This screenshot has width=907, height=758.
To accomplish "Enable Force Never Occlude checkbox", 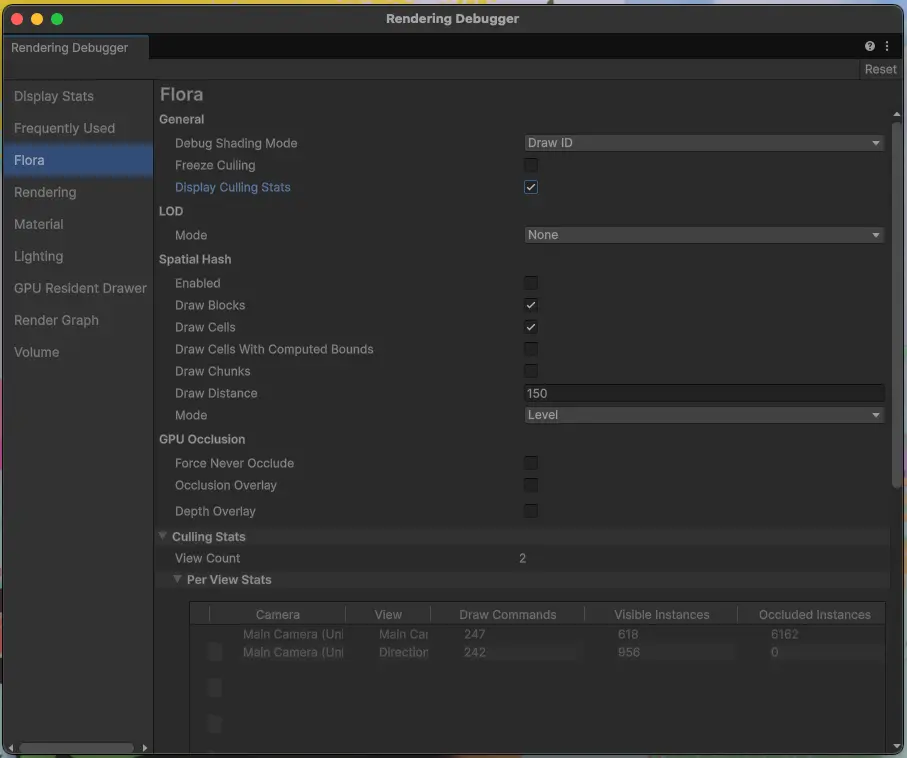I will [x=530, y=463].
